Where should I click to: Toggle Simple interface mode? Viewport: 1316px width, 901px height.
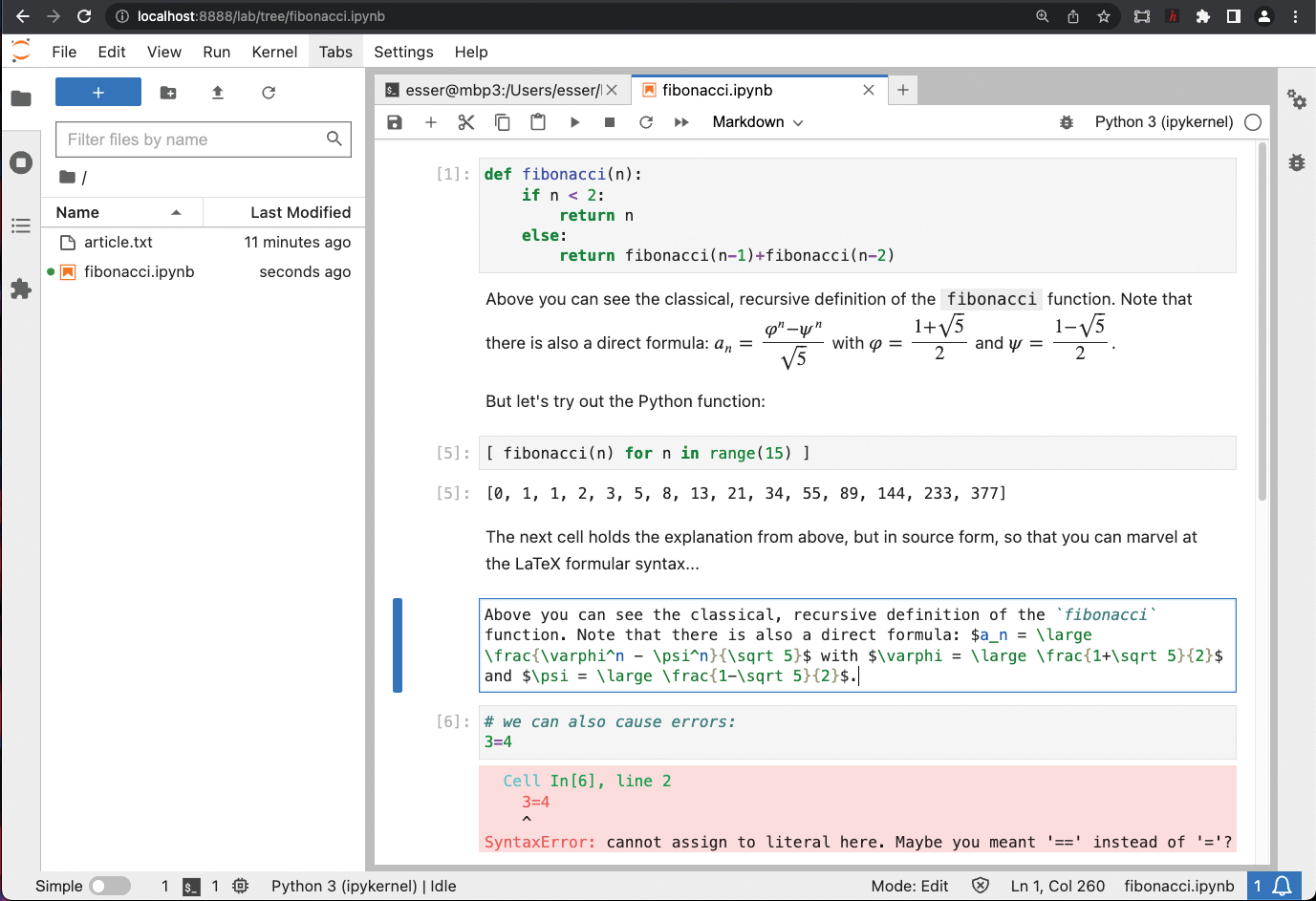[x=110, y=886]
